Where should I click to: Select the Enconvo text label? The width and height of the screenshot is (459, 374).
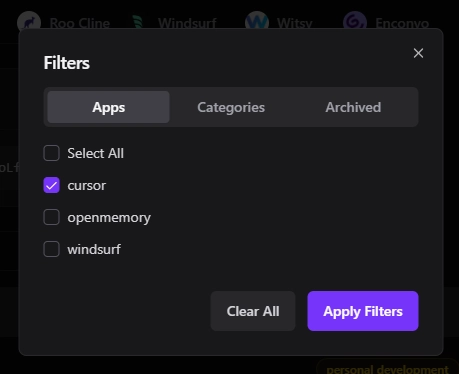point(402,23)
